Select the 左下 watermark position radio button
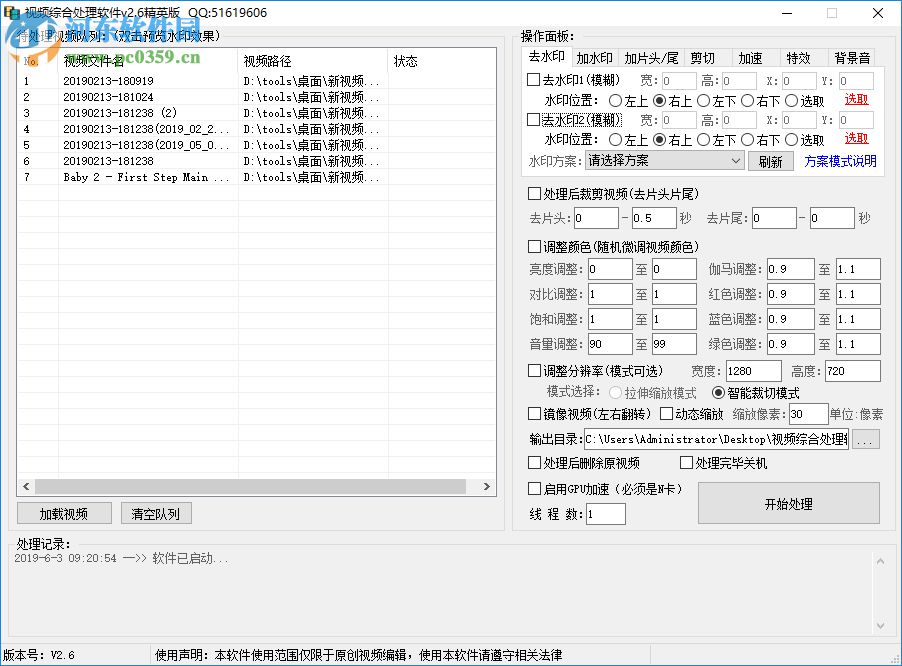 click(706, 102)
